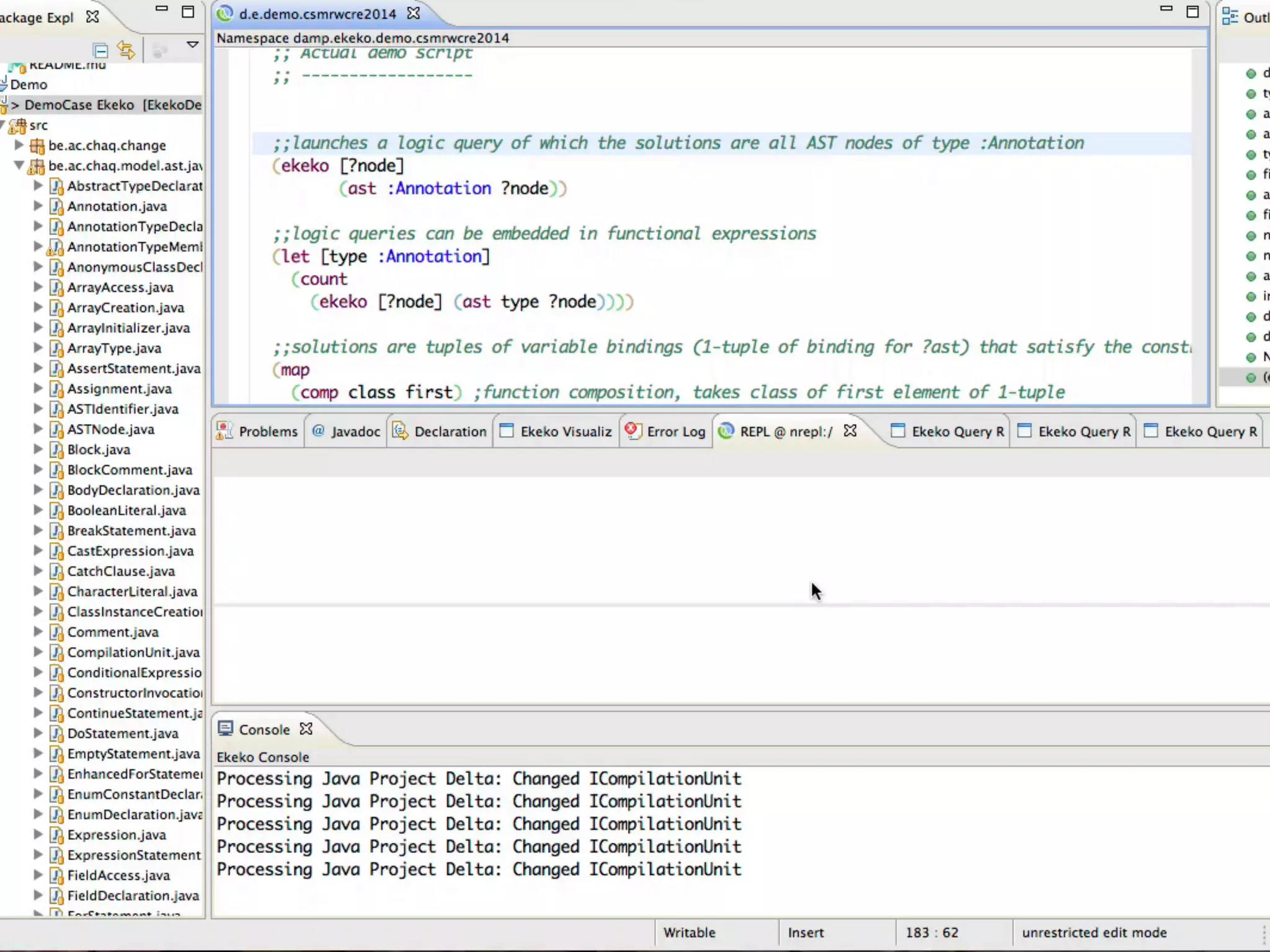This screenshot has height=952, width=1270.
Task: Click Declaration view icon
Action: tap(401, 431)
